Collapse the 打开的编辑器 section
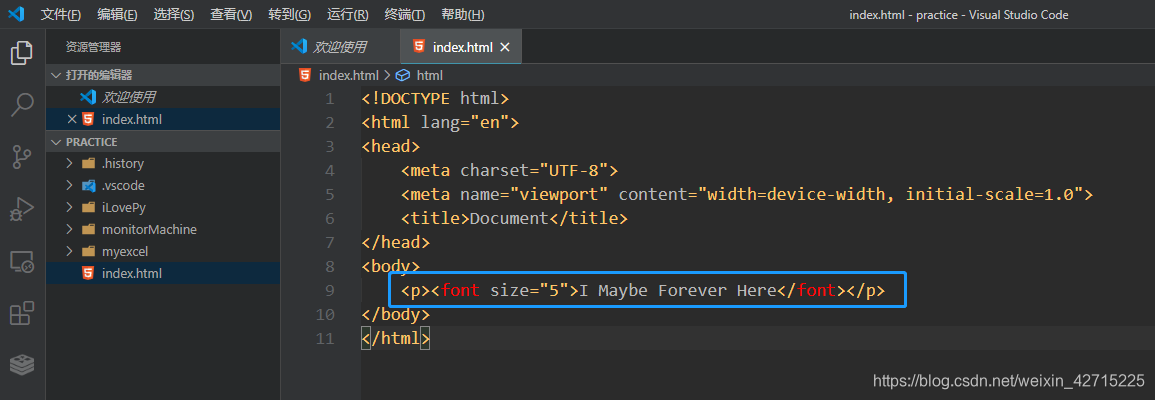 [x=163, y=75]
